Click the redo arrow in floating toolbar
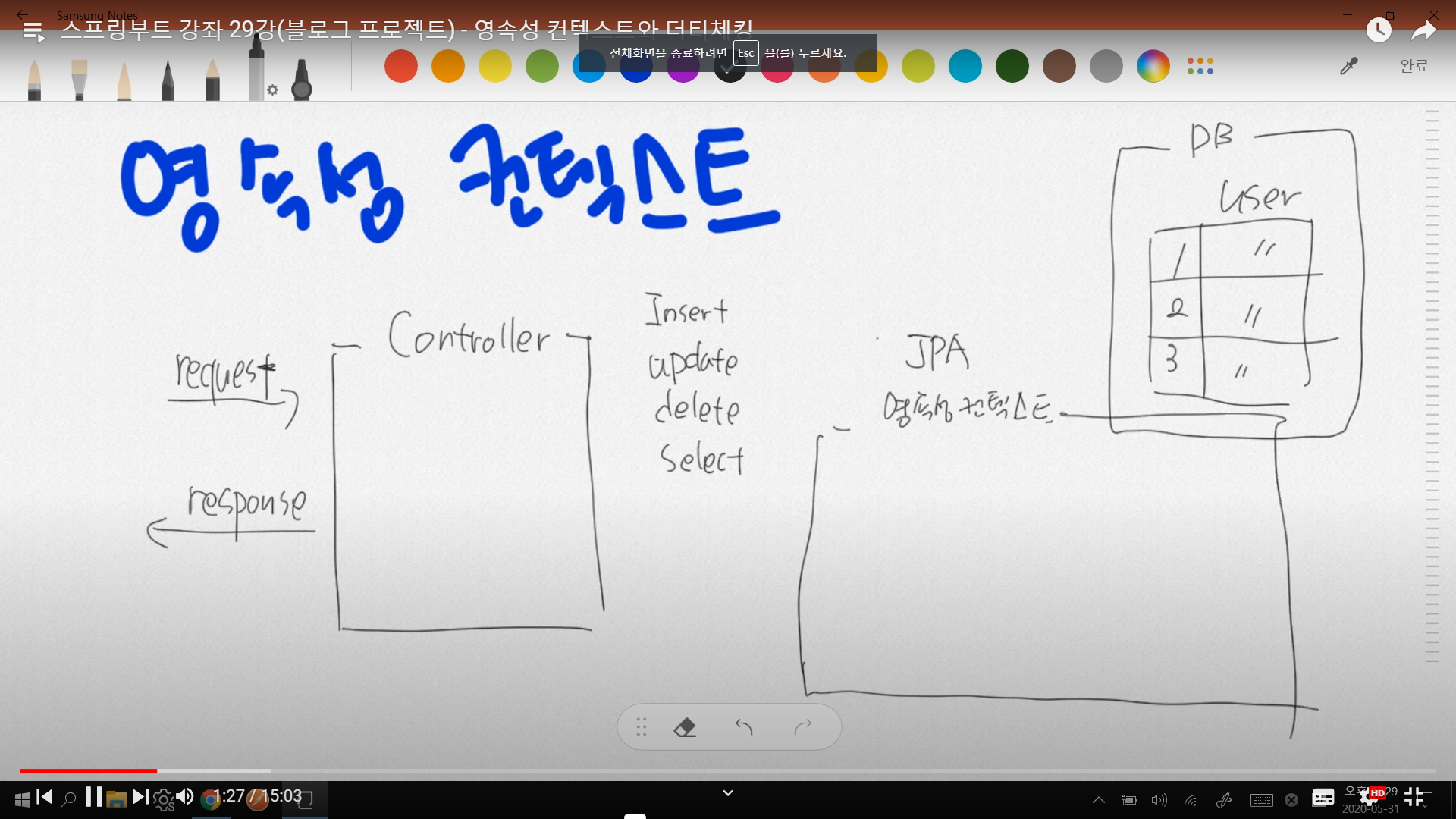1456x819 pixels. [803, 728]
